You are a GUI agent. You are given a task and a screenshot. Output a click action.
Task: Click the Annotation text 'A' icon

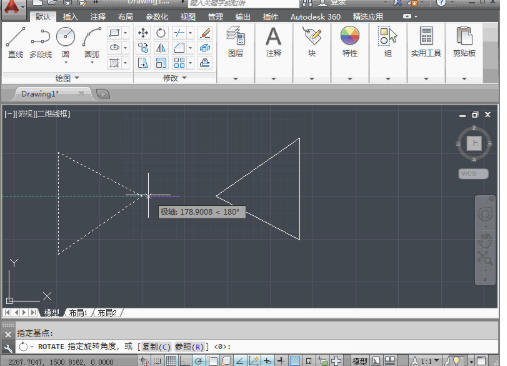click(274, 36)
